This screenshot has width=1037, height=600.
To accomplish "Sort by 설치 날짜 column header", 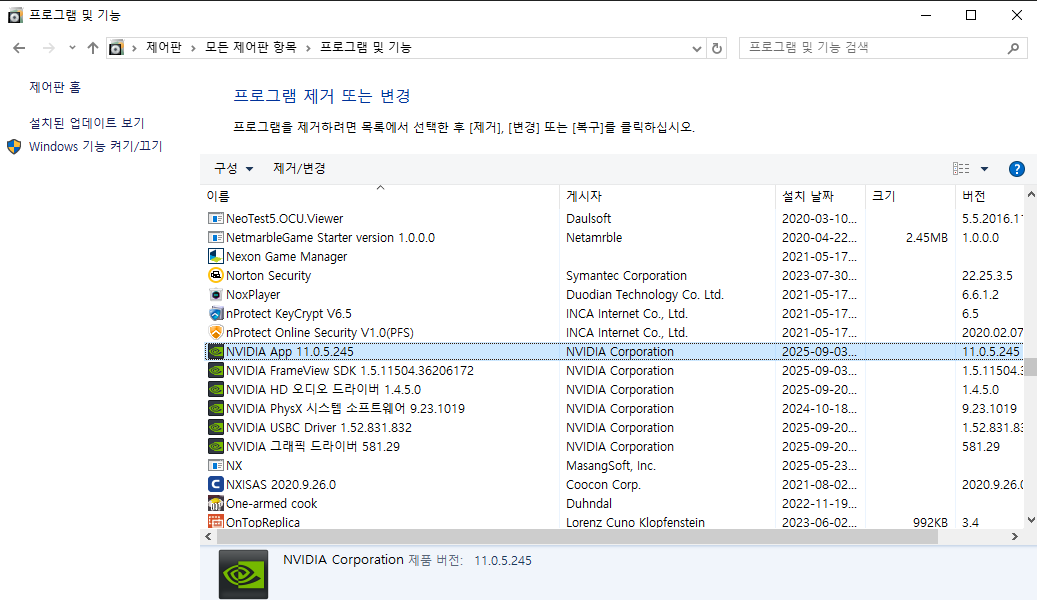I will pyautogui.click(x=820, y=196).
